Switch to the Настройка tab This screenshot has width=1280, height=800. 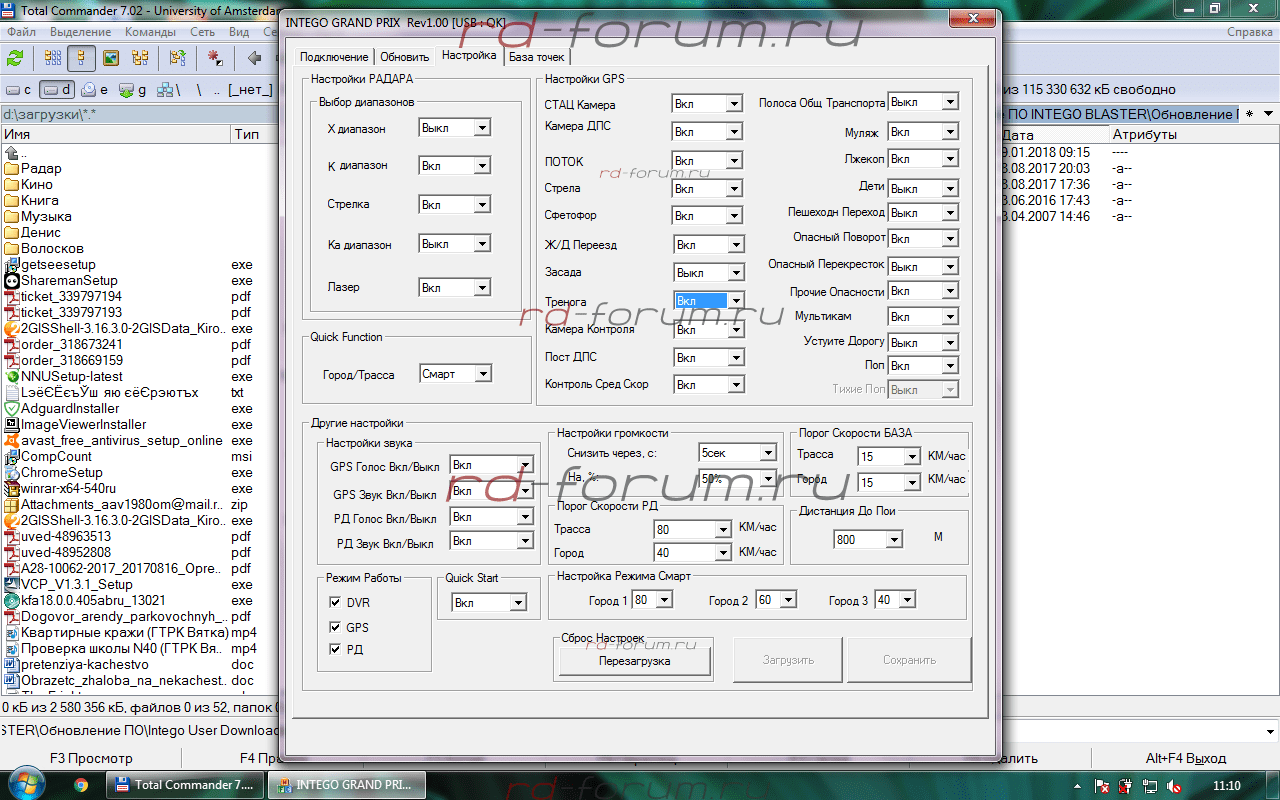coord(469,56)
